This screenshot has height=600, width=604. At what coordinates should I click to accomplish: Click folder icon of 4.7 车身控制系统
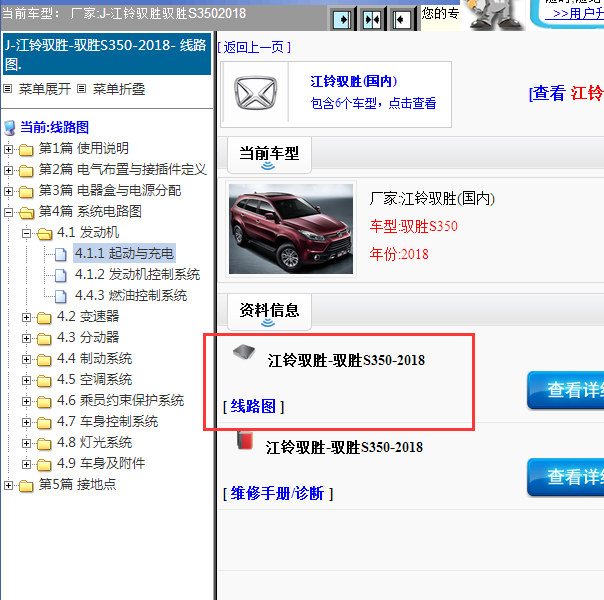(x=44, y=422)
